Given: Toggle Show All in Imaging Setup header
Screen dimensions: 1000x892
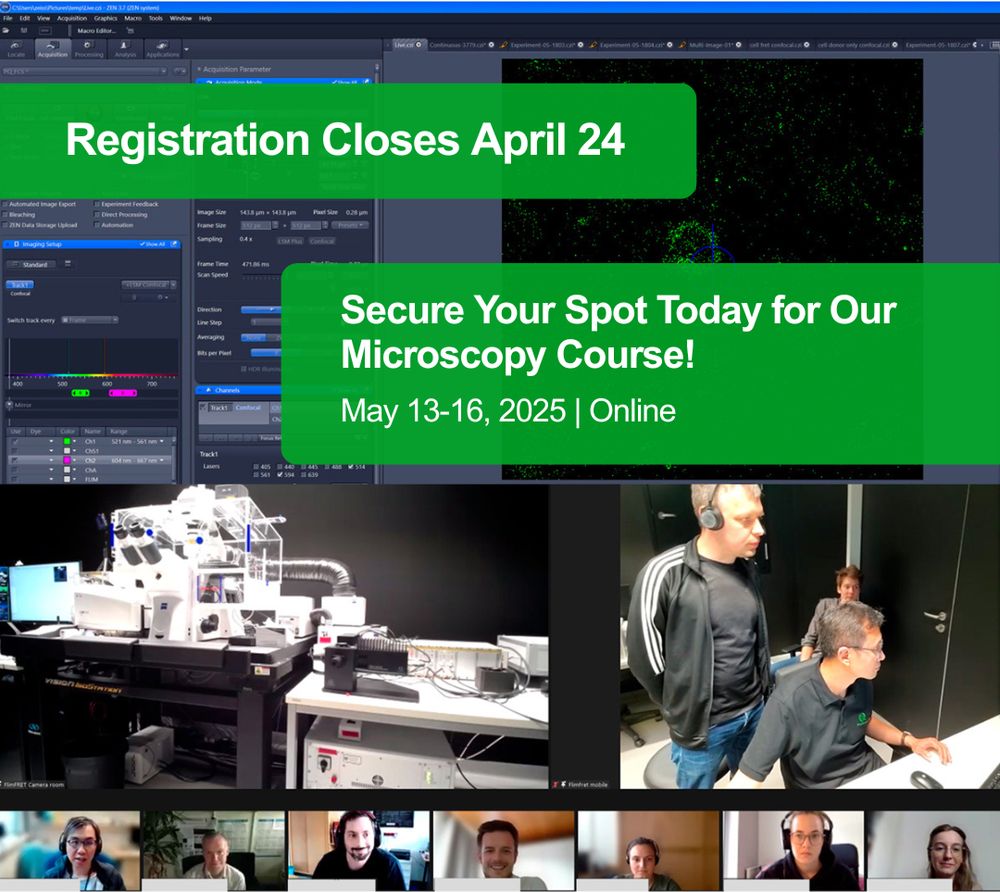Looking at the screenshot, I should (x=153, y=244).
